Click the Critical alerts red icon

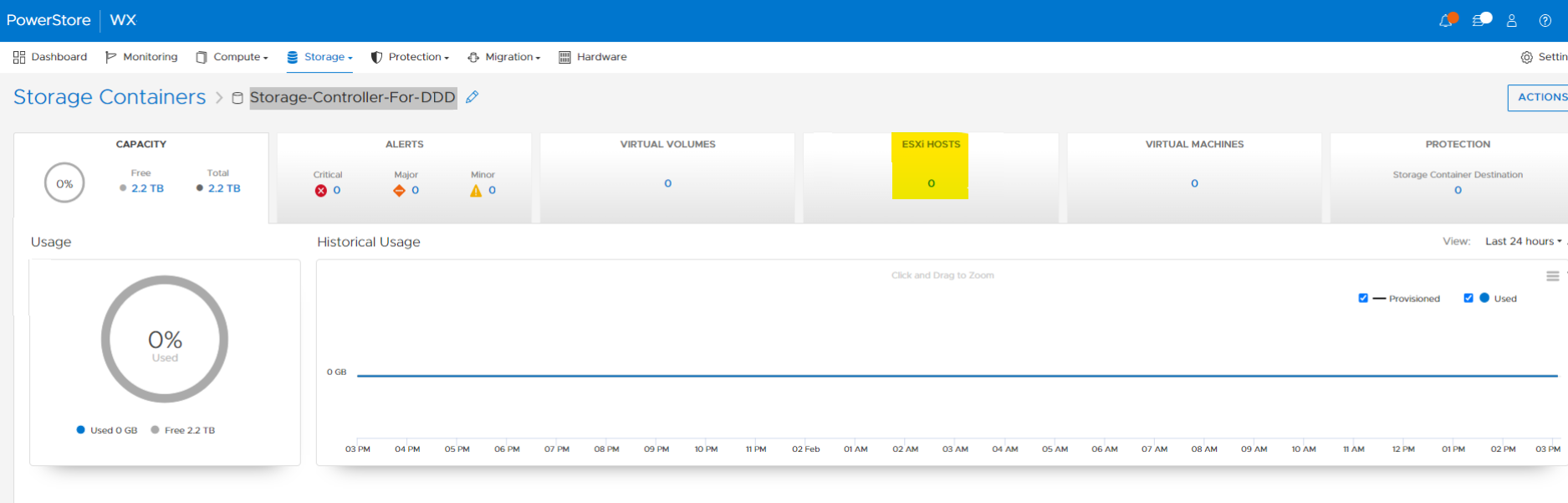(321, 191)
